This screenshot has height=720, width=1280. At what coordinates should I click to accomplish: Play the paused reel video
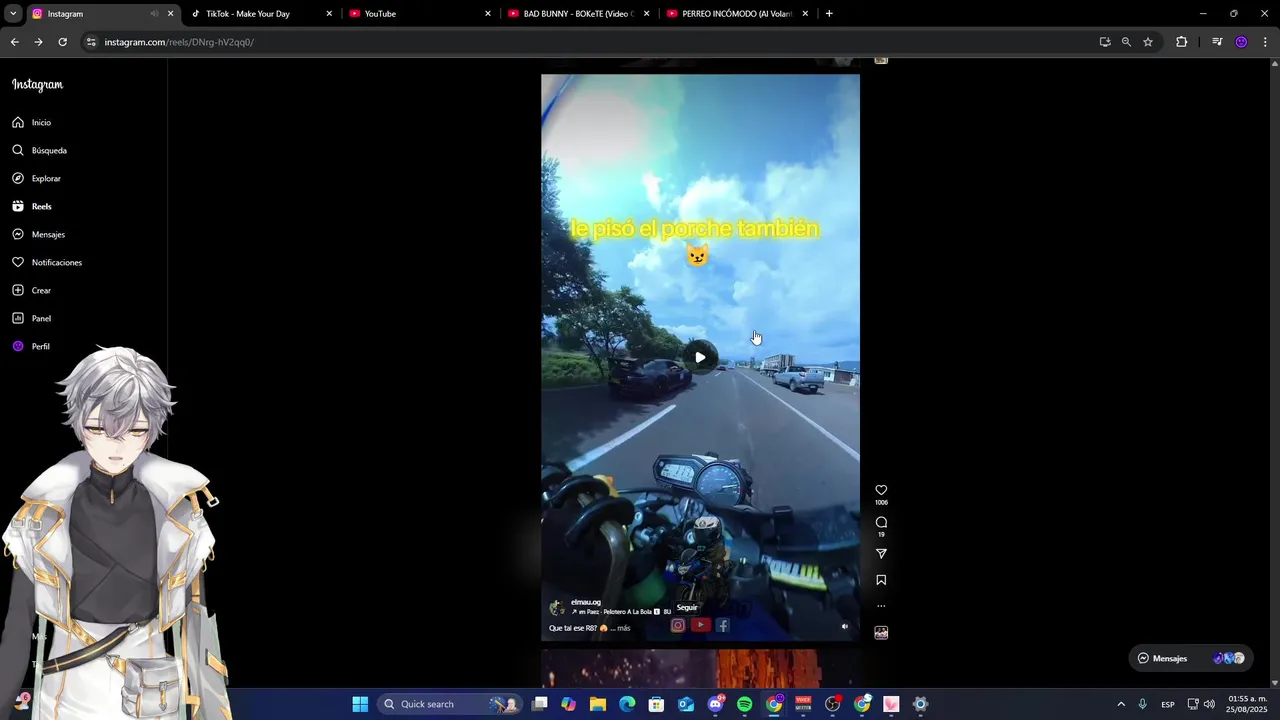click(x=700, y=357)
